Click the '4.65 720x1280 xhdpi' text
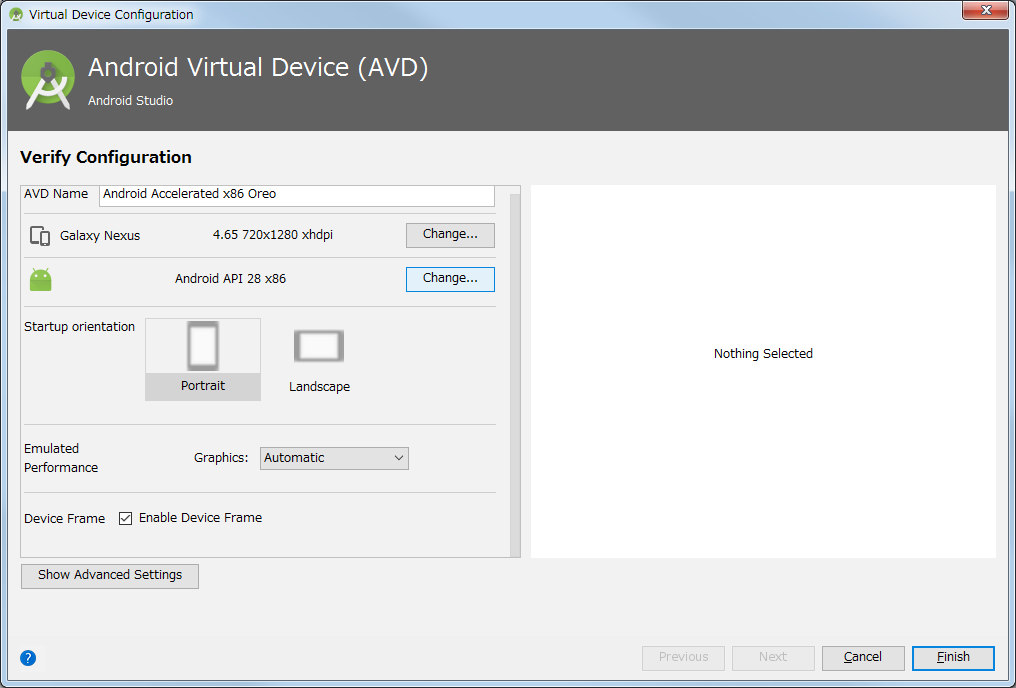The width and height of the screenshot is (1016, 688). click(273, 235)
